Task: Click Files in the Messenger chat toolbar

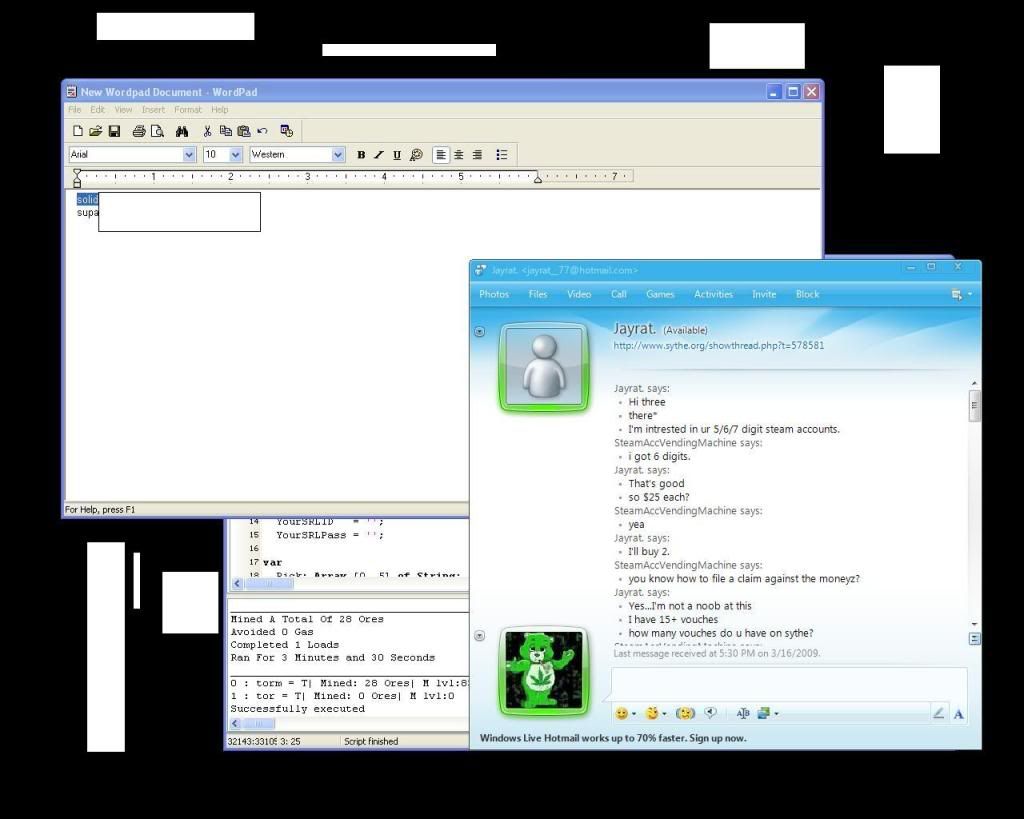Action: tap(537, 295)
